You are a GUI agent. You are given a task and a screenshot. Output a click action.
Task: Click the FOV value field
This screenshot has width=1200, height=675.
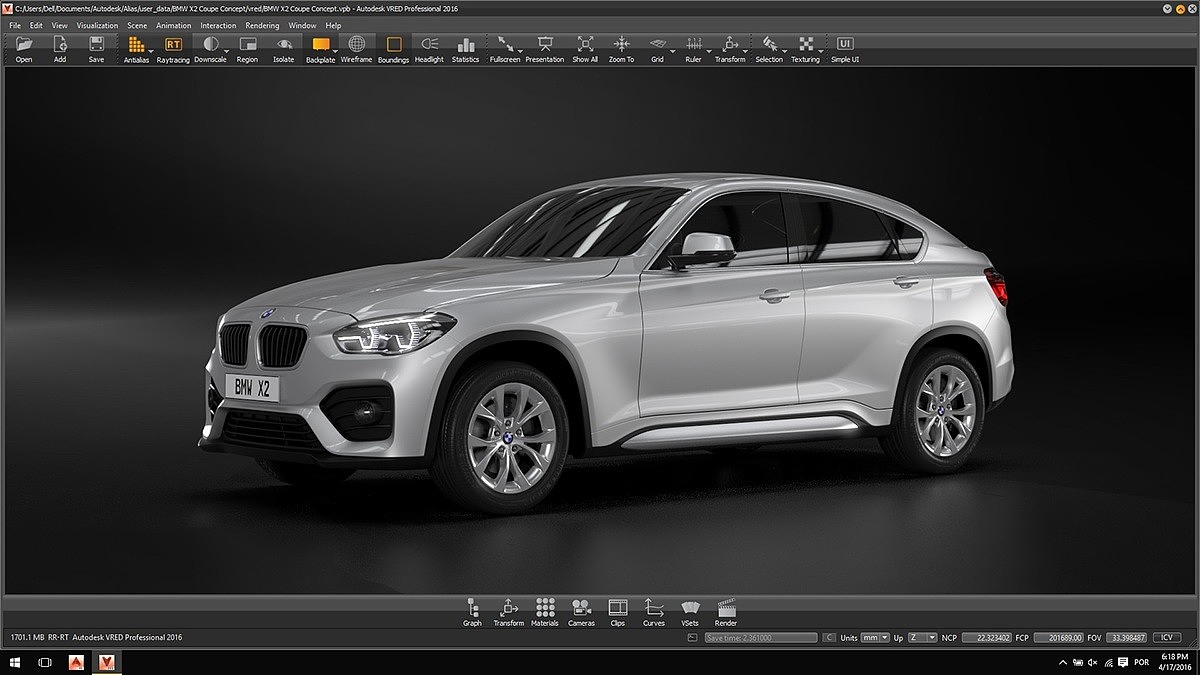pyautogui.click(x=1125, y=637)
